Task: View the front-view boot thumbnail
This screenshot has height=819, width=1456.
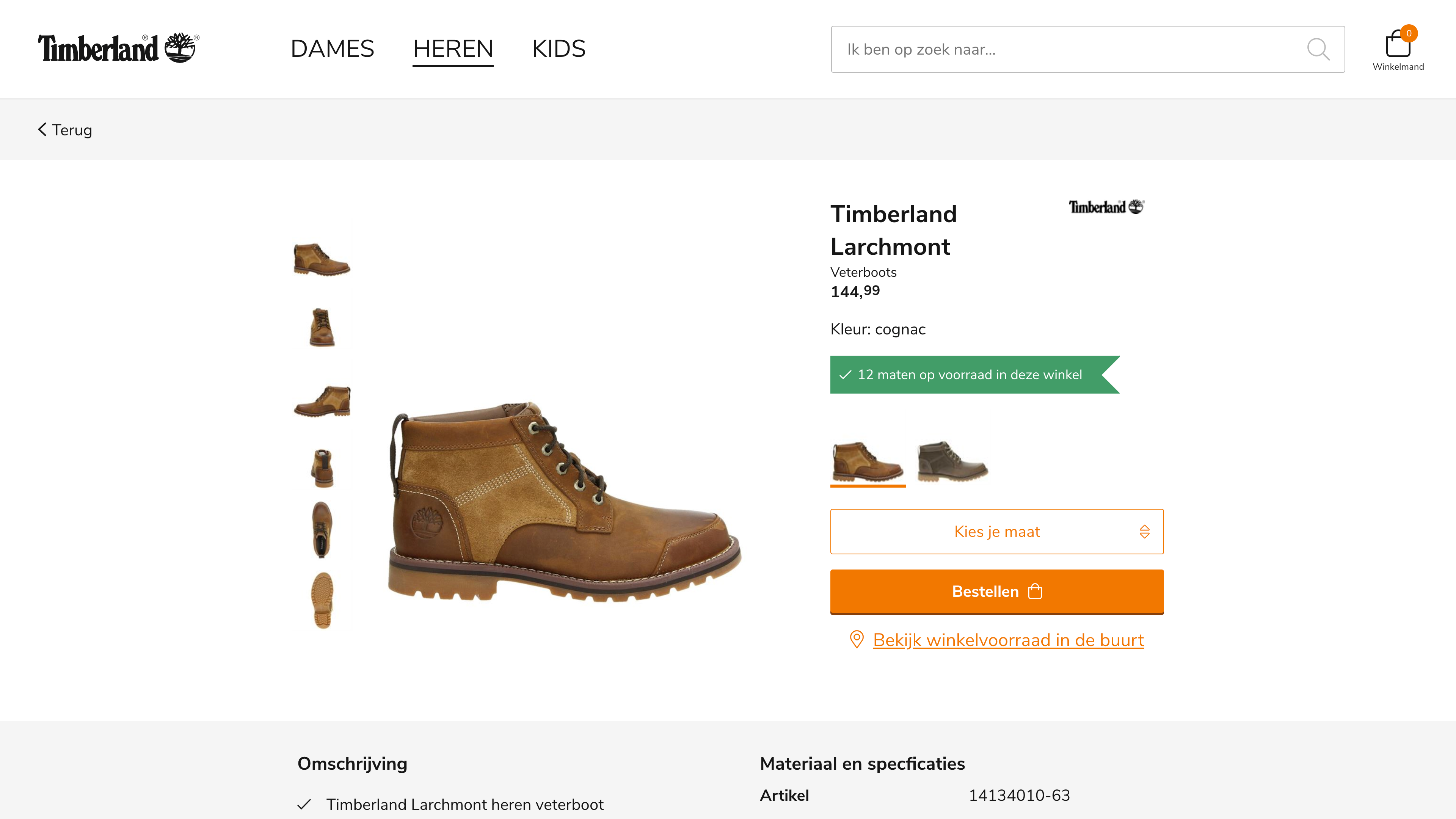Action: pos(322,327)
